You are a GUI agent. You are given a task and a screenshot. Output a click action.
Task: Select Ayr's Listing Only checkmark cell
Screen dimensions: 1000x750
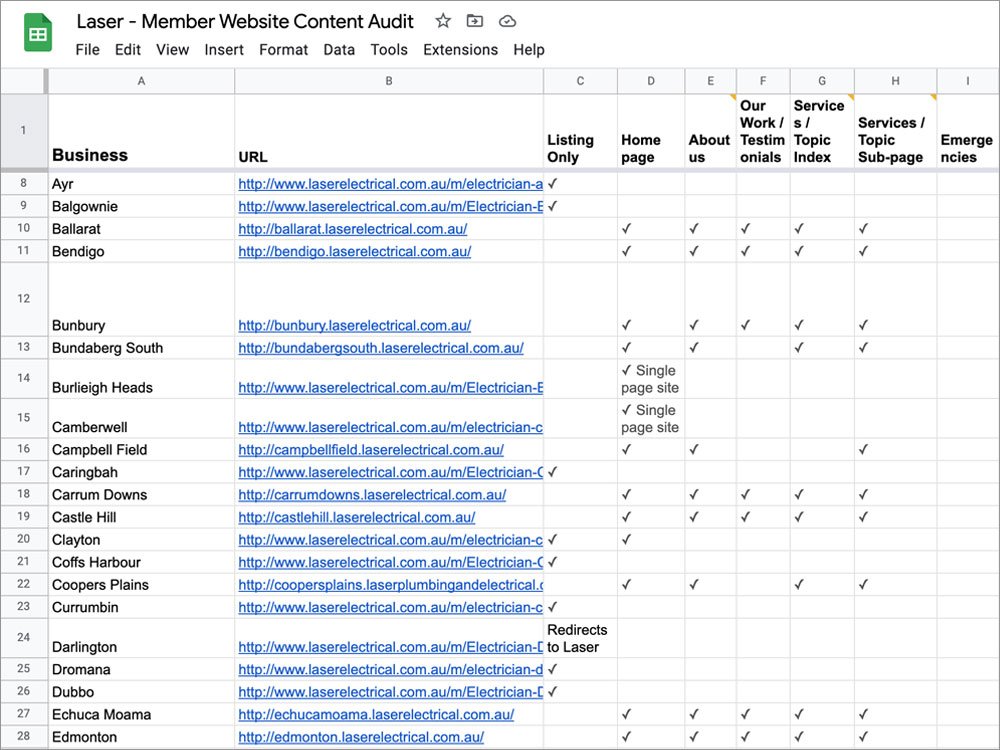pos(580,184)
